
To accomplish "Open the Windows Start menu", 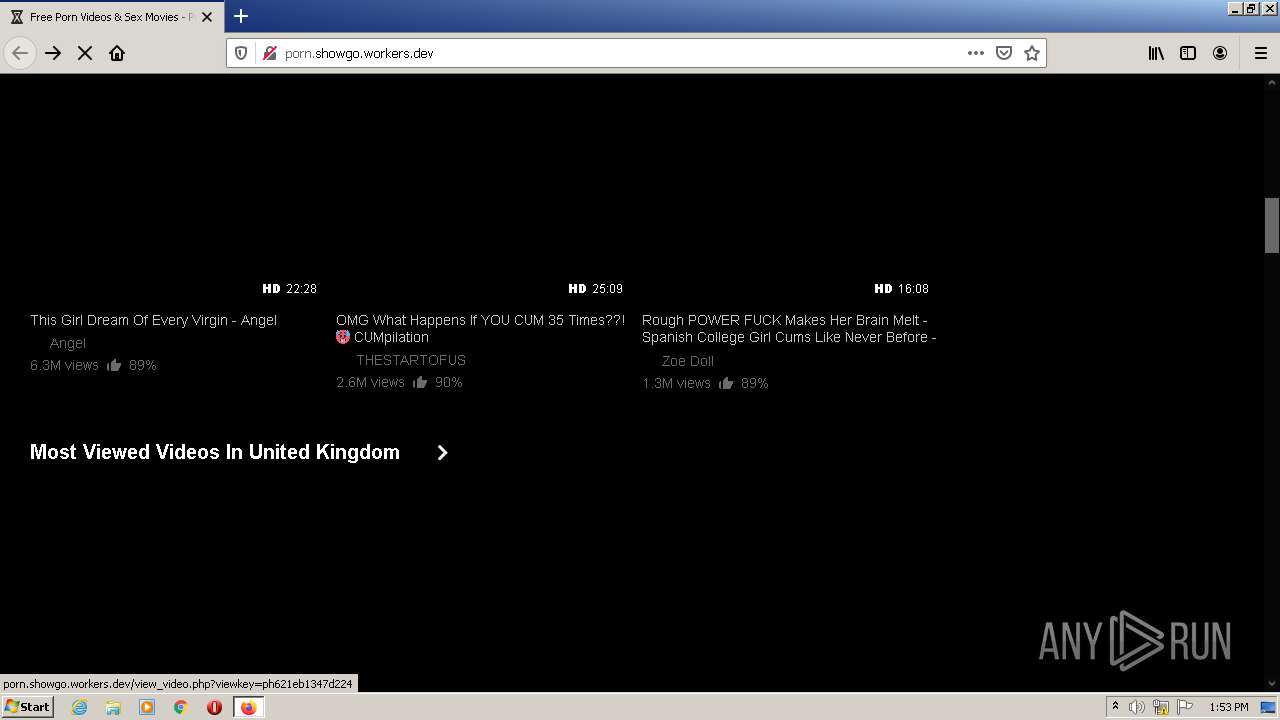I will coord(28,706).
